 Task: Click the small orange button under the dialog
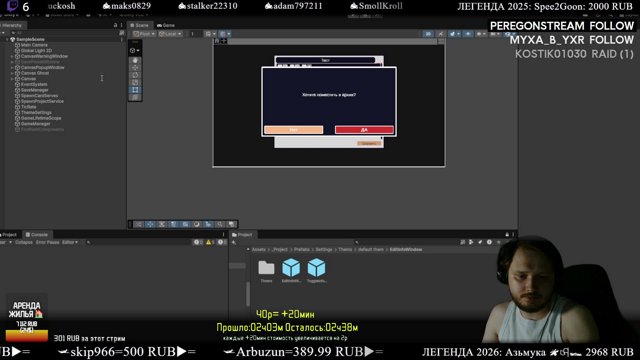[x=369, y=143]
